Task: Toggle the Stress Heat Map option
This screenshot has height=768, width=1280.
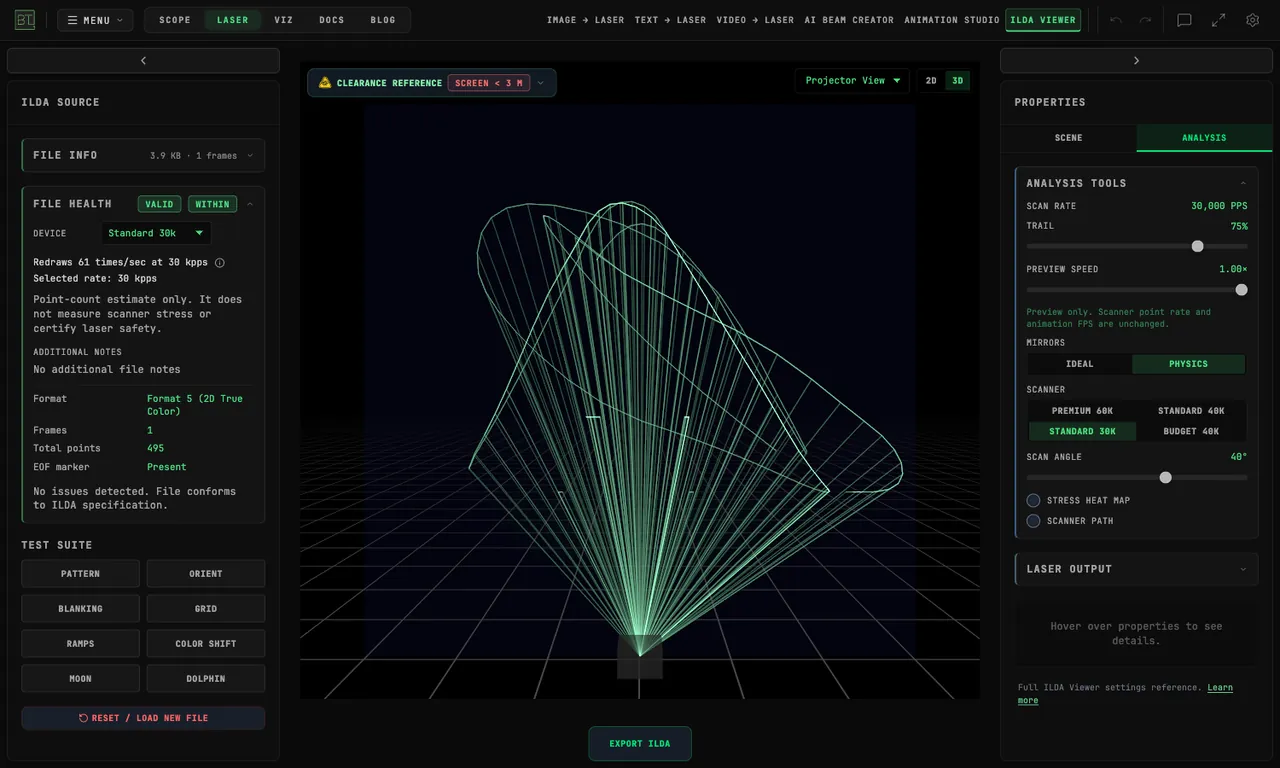Action: click(x=1033, y=500)
